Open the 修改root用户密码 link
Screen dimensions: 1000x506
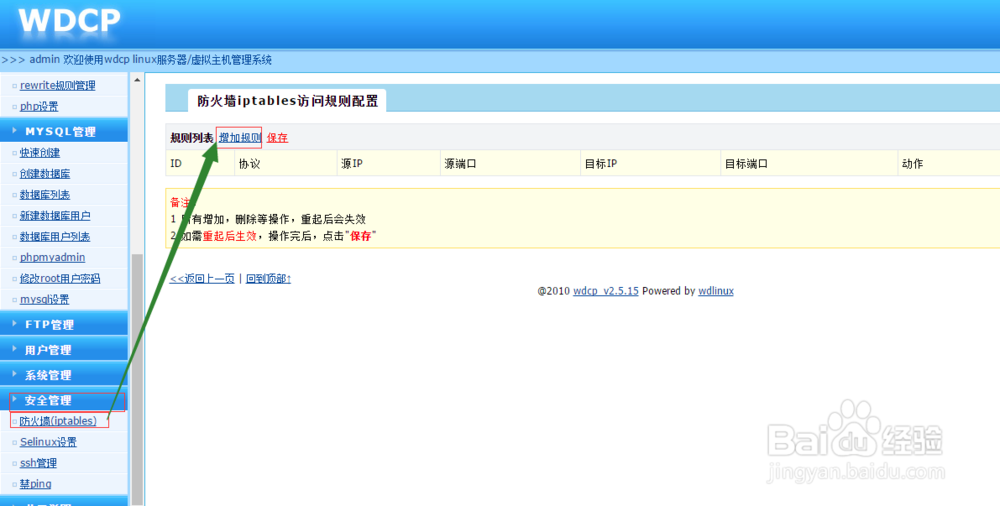click(x=60, y=278)
